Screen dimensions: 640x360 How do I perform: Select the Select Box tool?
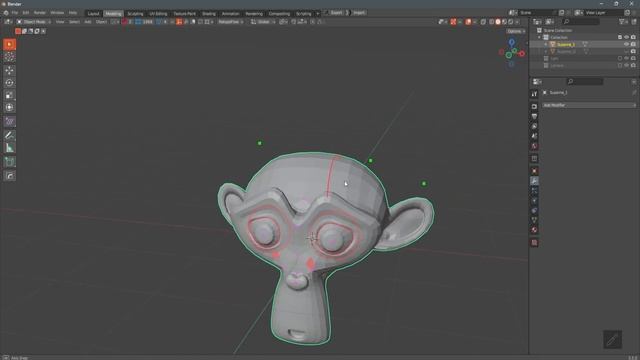coord(9,44)
